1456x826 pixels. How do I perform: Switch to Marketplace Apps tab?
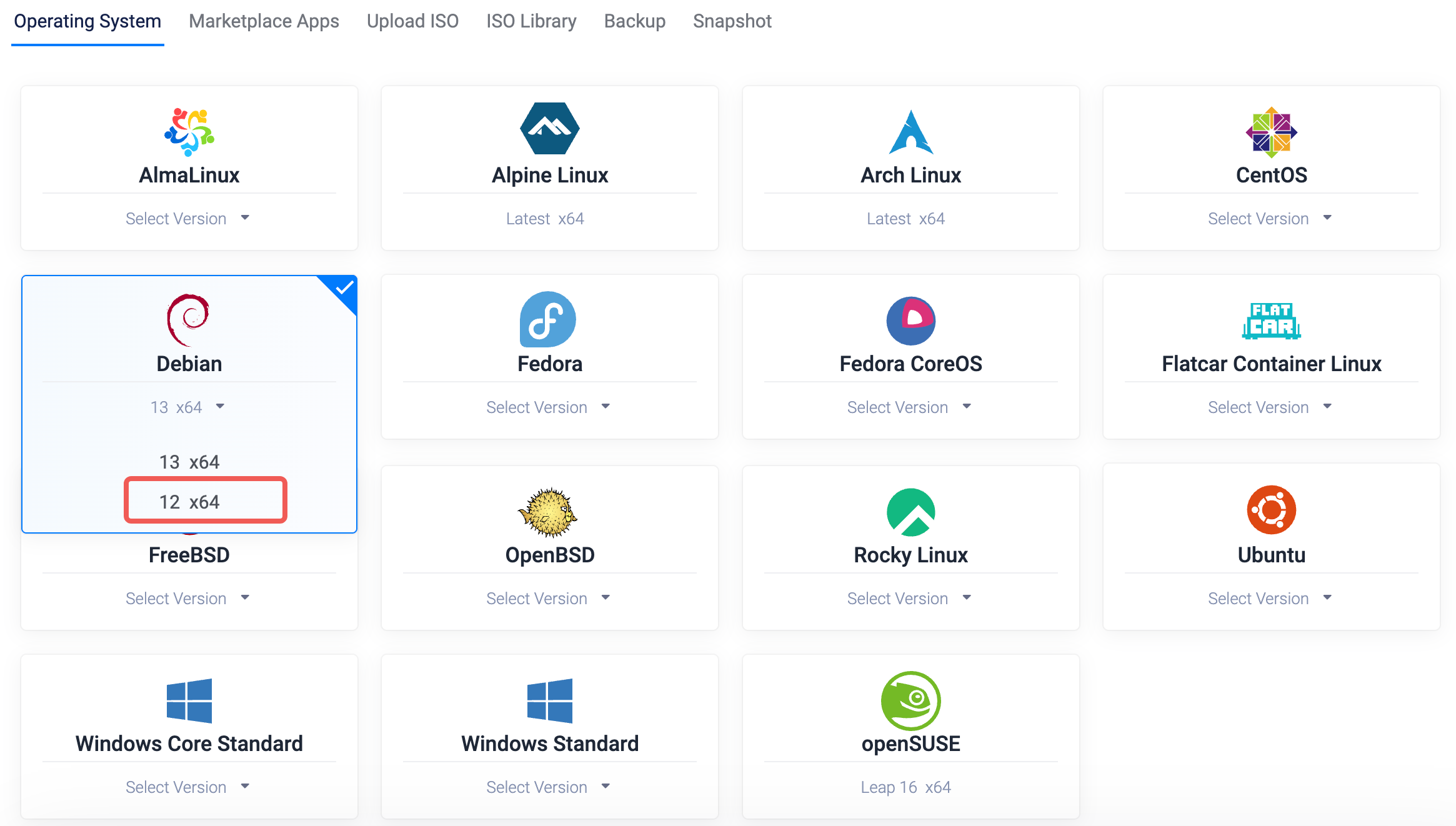264,21
